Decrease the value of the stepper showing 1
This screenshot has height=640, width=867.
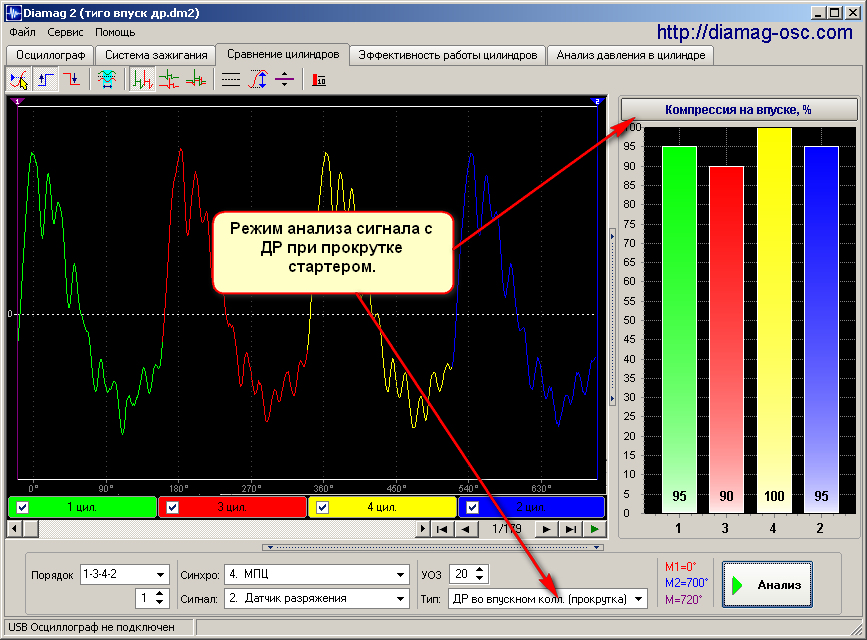pos(160,602)
